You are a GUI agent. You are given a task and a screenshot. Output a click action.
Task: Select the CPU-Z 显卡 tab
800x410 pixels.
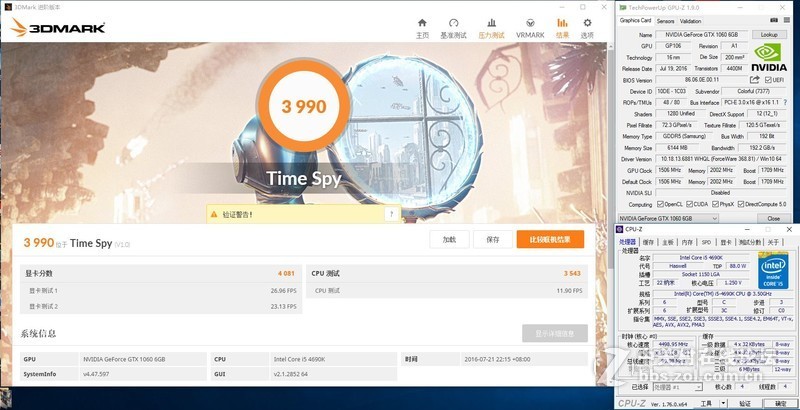[x=725, y=242]
